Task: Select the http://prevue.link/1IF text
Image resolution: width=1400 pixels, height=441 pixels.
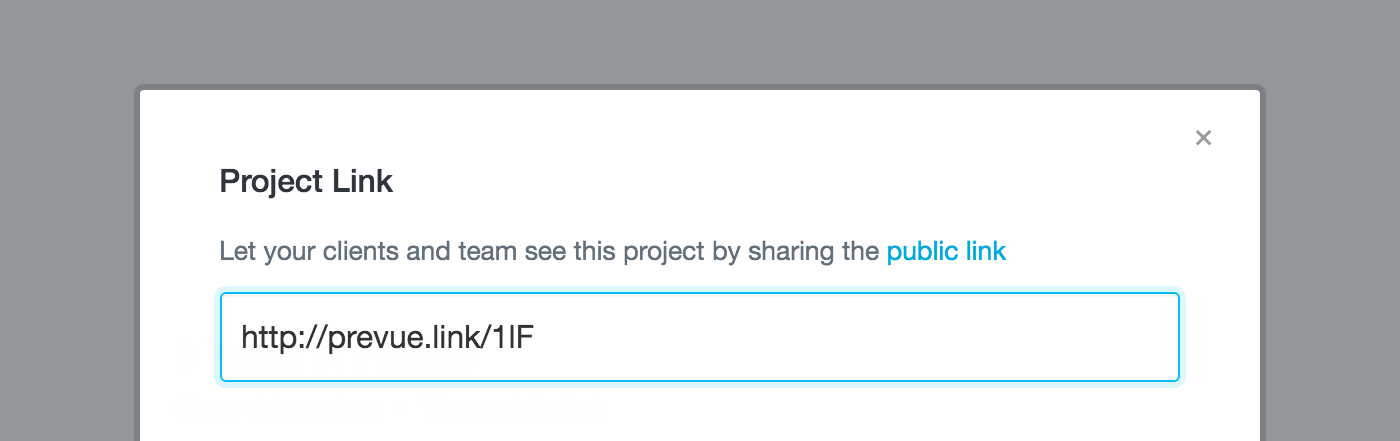Action: pyautogui.click(x=388, y=337)
